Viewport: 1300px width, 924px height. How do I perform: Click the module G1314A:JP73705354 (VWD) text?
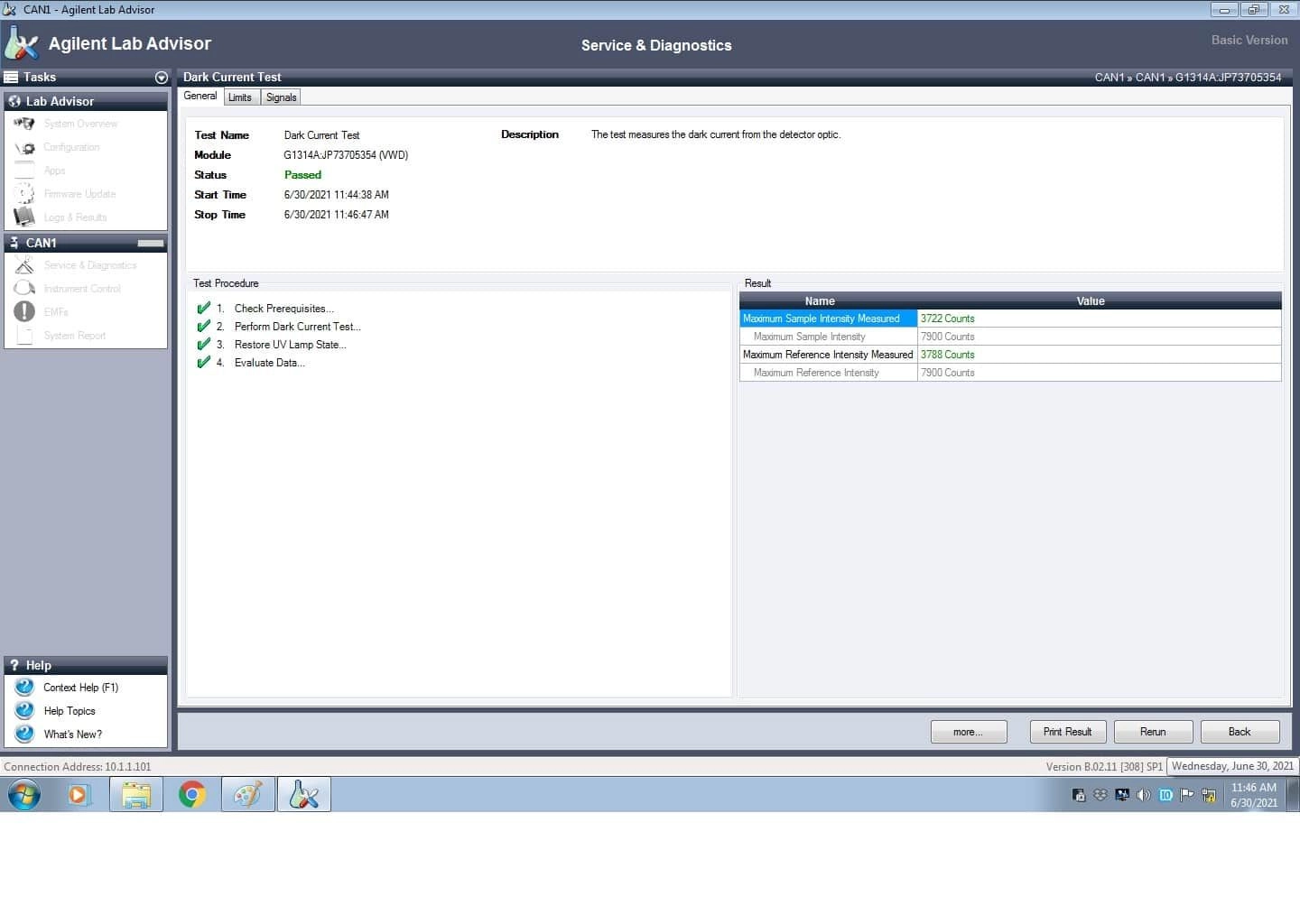click(x=346, y=155)
